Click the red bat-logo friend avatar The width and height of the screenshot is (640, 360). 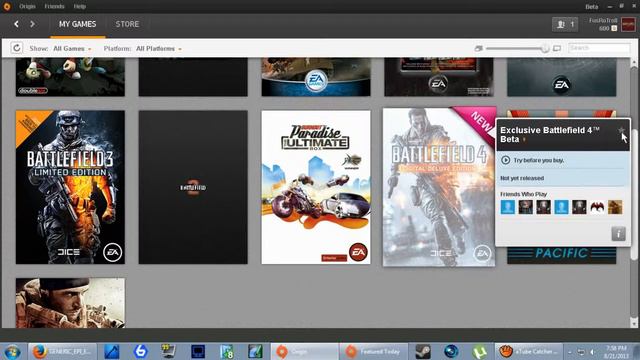(x=597, y=207)
